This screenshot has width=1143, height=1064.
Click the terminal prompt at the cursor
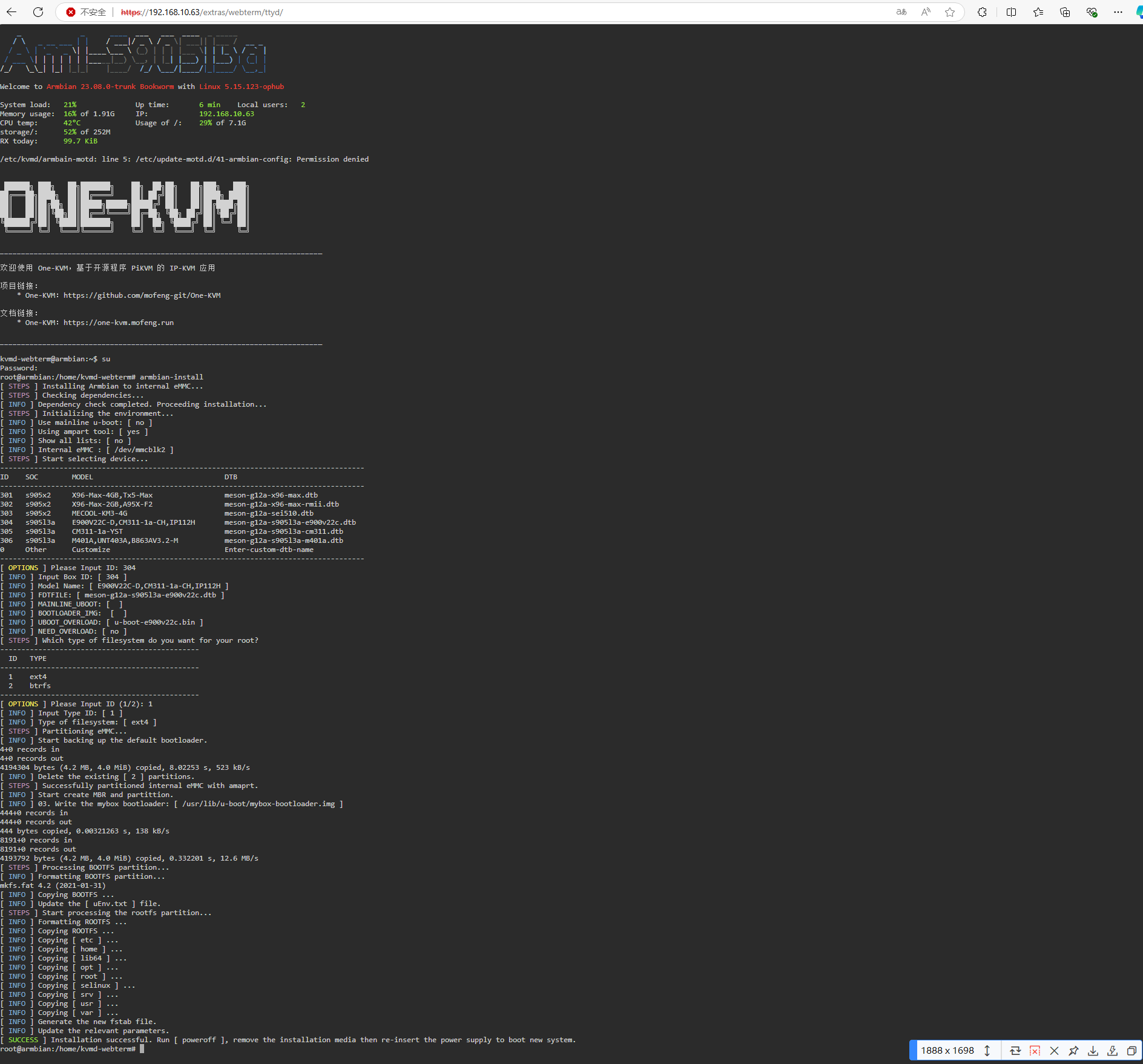tap(142, 1049)
